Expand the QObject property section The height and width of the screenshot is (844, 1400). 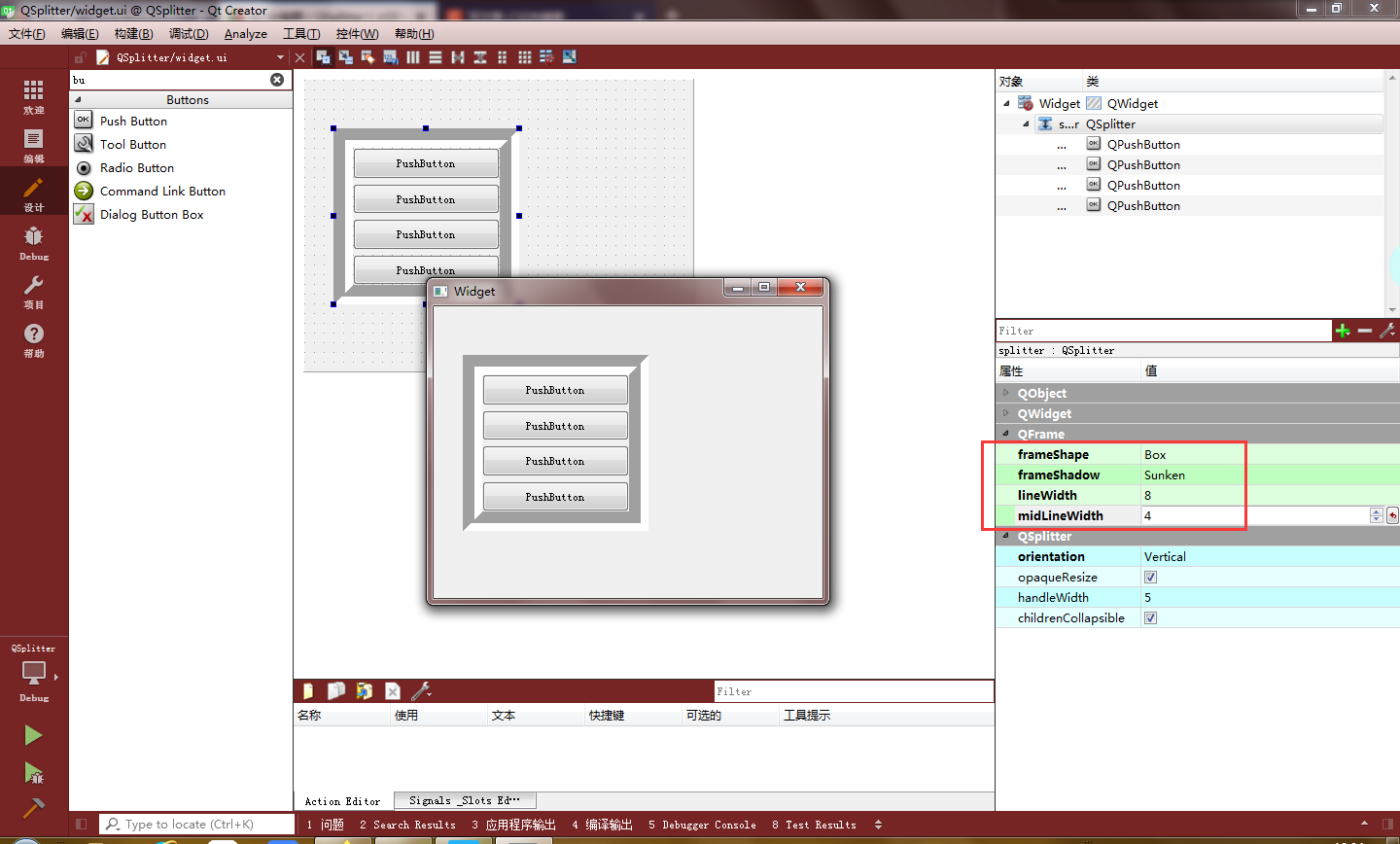(x=1005, y=393)
